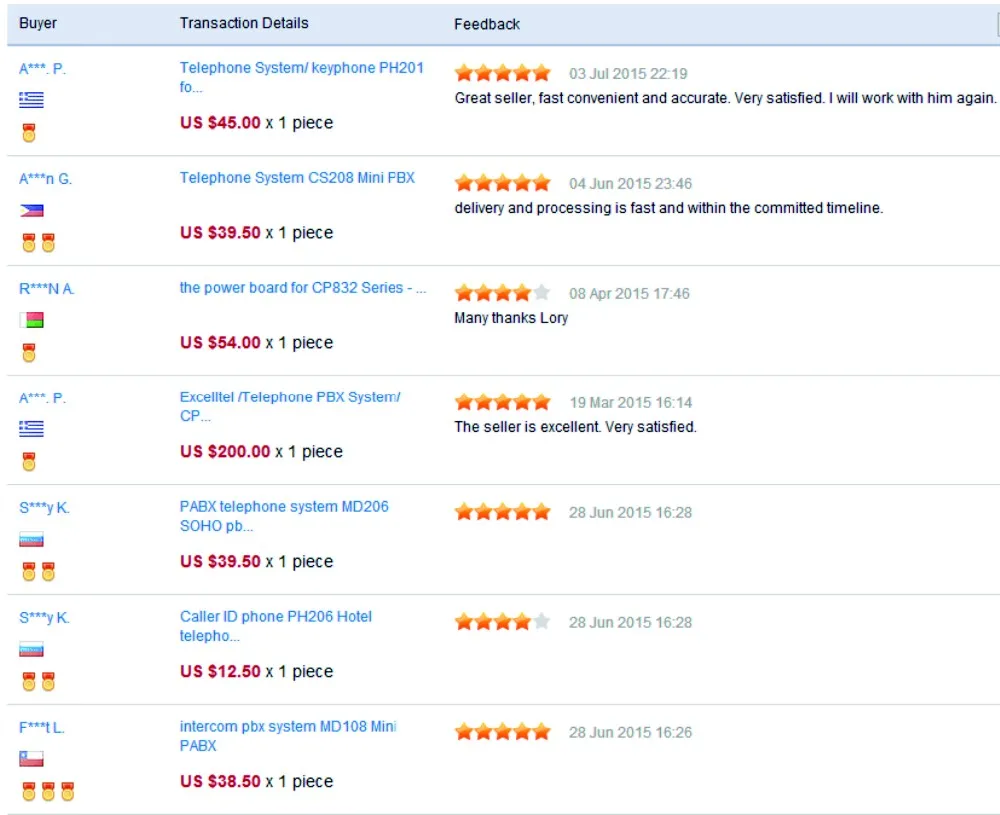The image size is (1000, 815).
Task: Click the Buyer column header
Action: (x=38, y=23)
